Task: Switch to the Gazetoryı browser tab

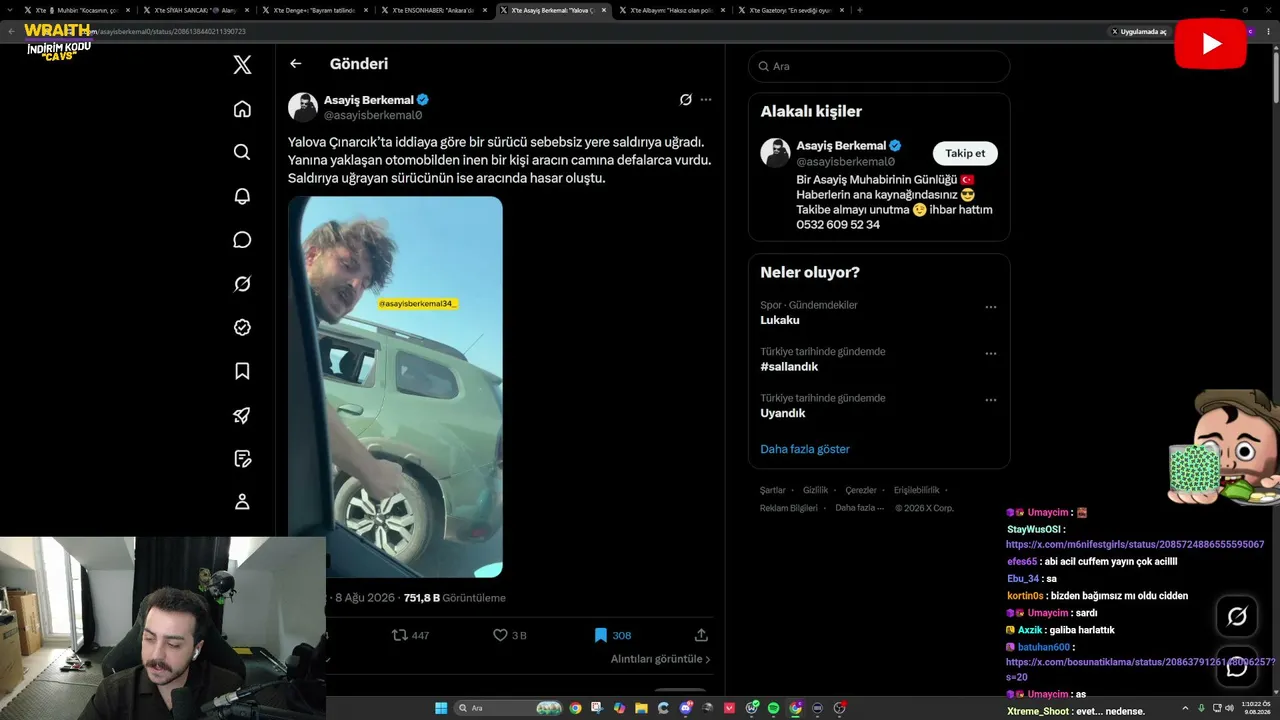Action: tap(790, 10)
